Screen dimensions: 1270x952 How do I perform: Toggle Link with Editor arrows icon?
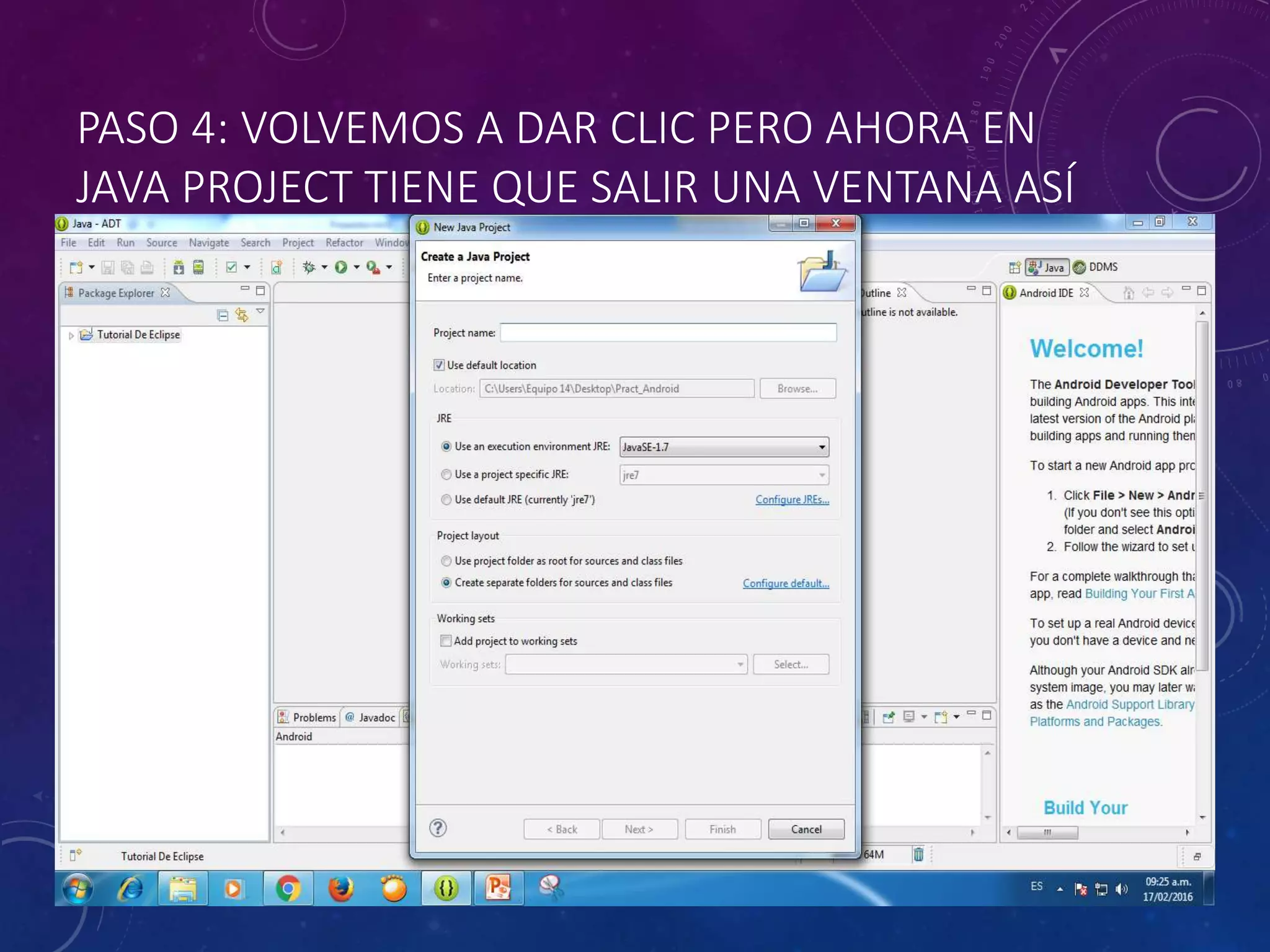(242, 315)
